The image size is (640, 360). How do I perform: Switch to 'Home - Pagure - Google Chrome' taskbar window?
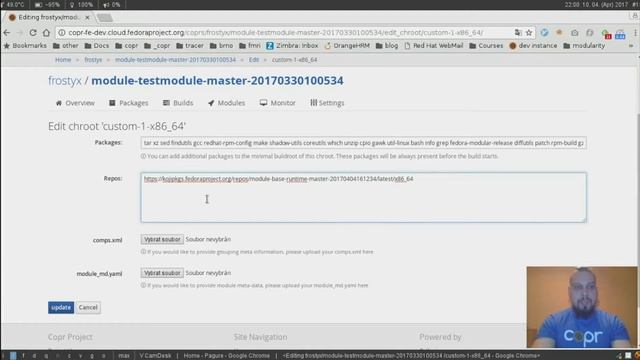227,356
